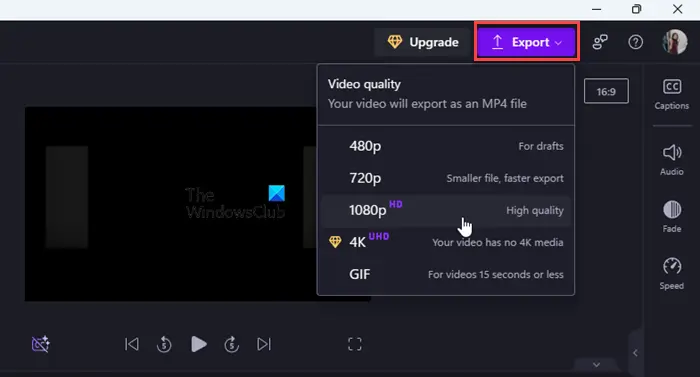Select GIF export option
This screenshot has height=377, width=700.
tap(446, 274)
